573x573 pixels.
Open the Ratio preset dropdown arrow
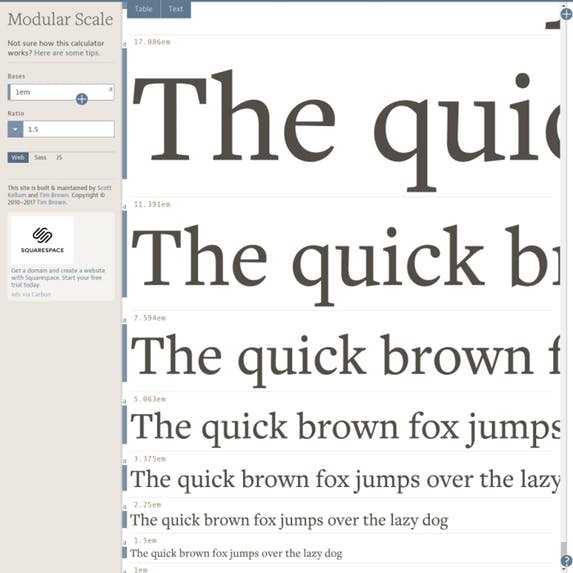point(15,129)
